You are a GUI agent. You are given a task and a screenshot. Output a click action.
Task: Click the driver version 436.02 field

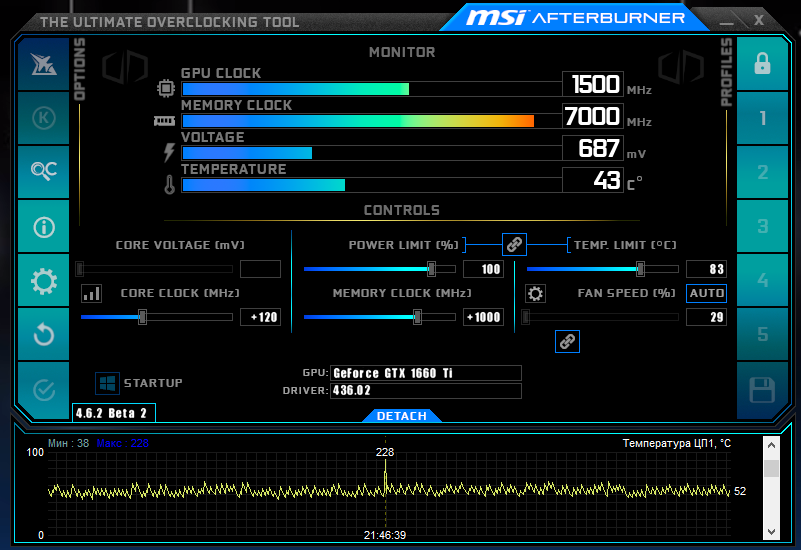(426, 391)
